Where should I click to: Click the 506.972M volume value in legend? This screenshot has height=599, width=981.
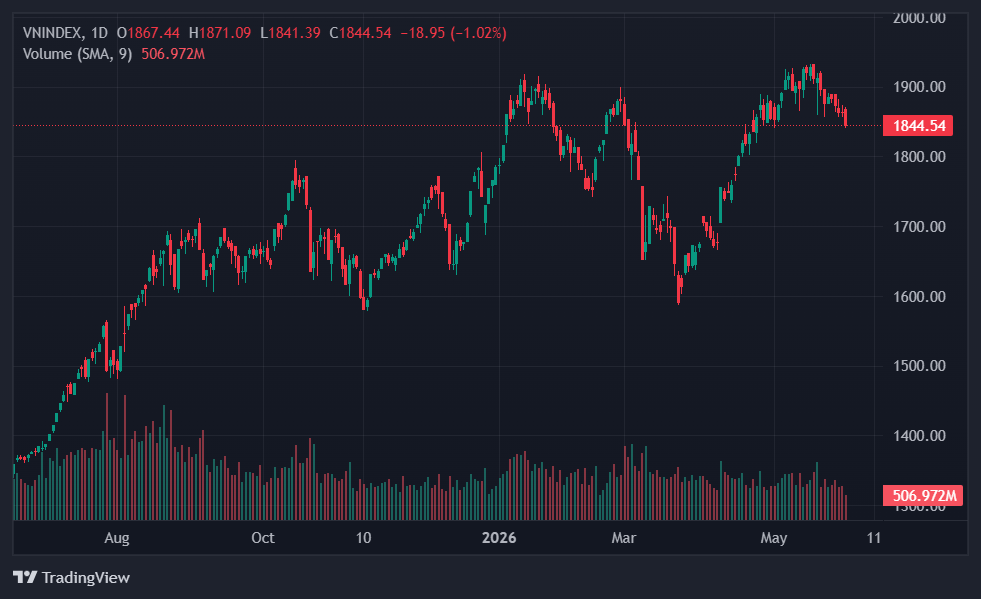(173, 54)
